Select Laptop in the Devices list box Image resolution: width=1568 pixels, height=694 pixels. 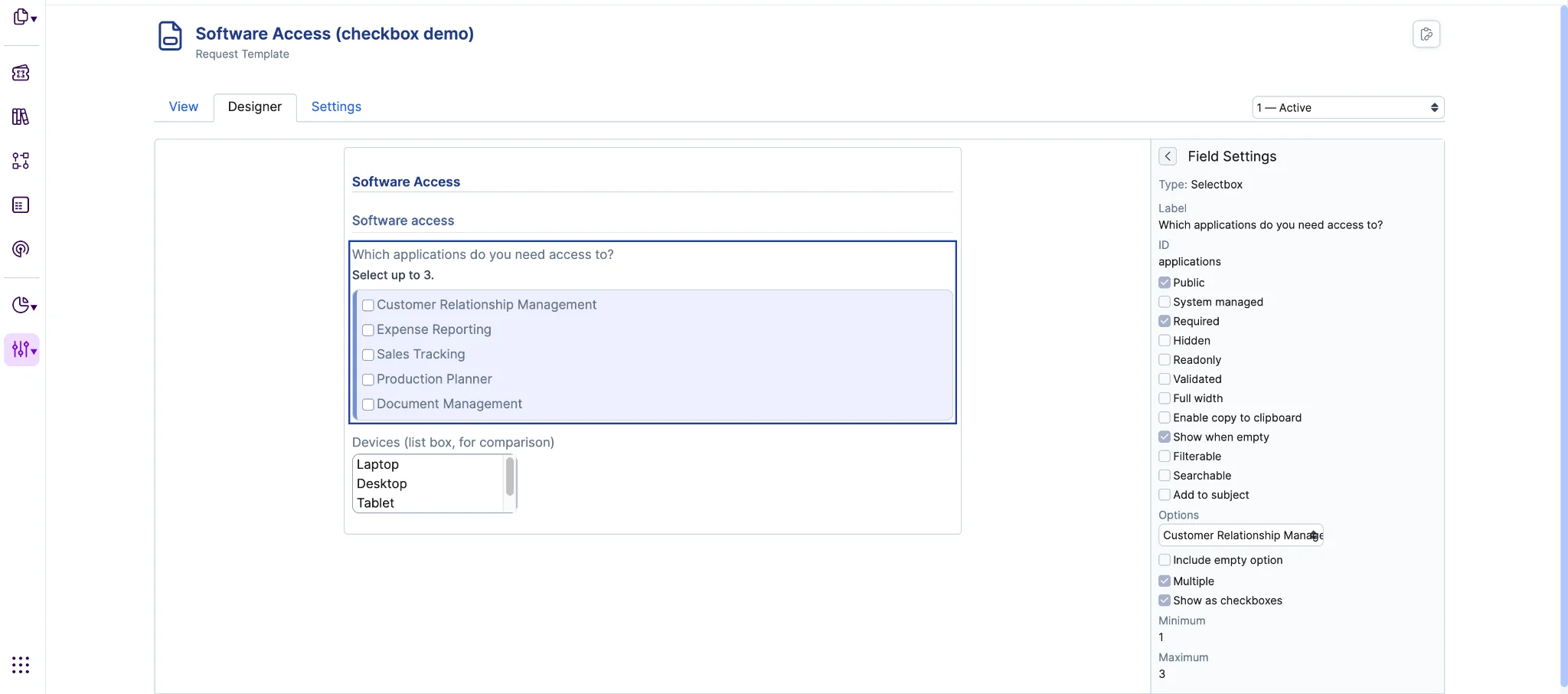429,464
